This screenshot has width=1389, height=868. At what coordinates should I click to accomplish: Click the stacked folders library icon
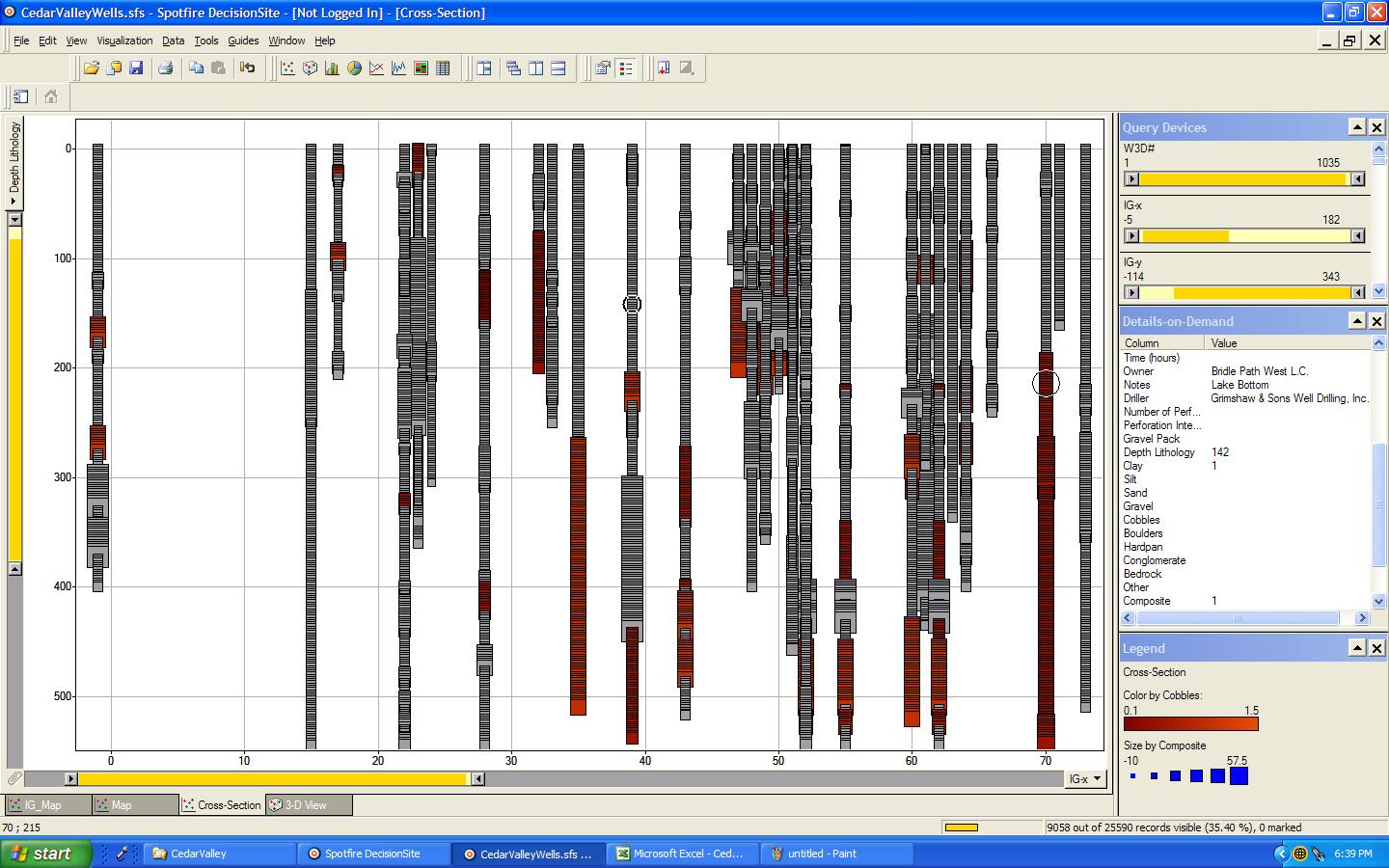coord(114,68)
